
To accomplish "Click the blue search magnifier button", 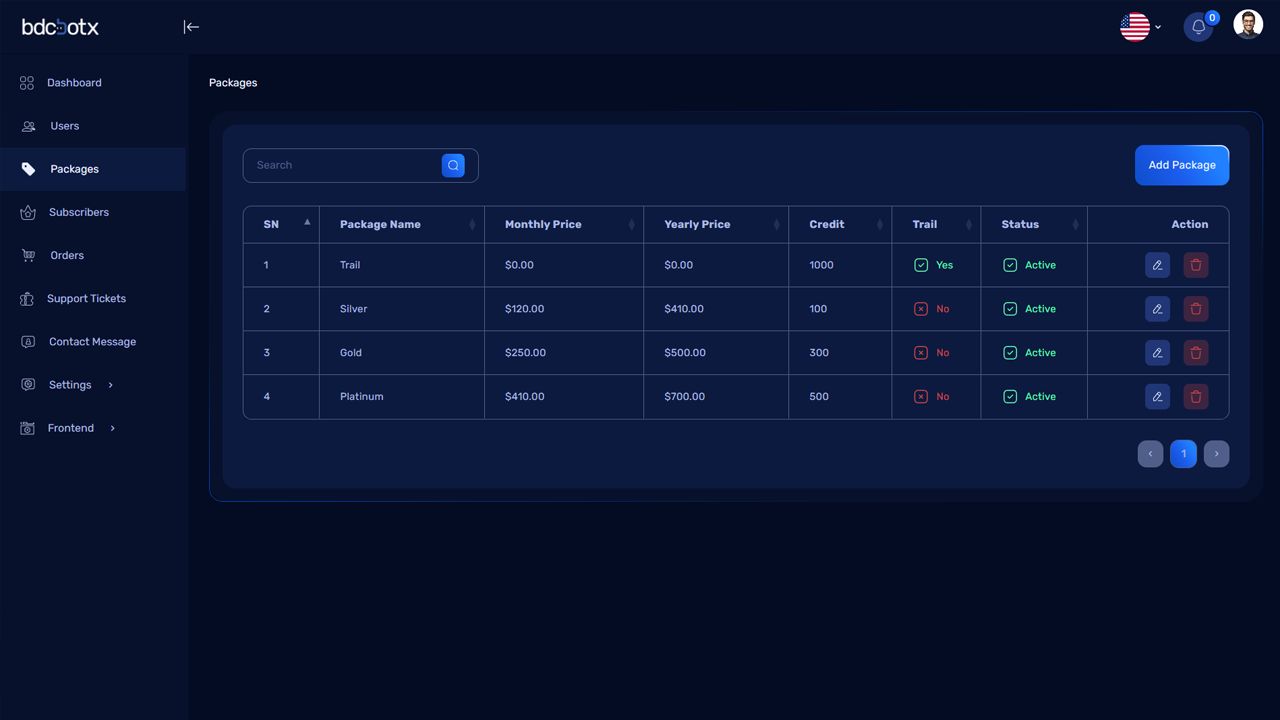I will pyautogui.click(x=453, y=165).
